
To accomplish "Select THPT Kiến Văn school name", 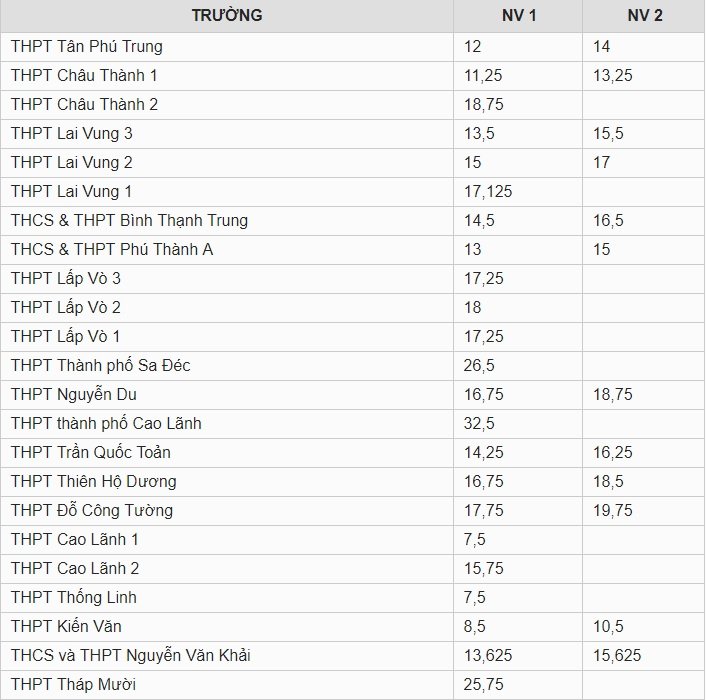I will (66, 626).
